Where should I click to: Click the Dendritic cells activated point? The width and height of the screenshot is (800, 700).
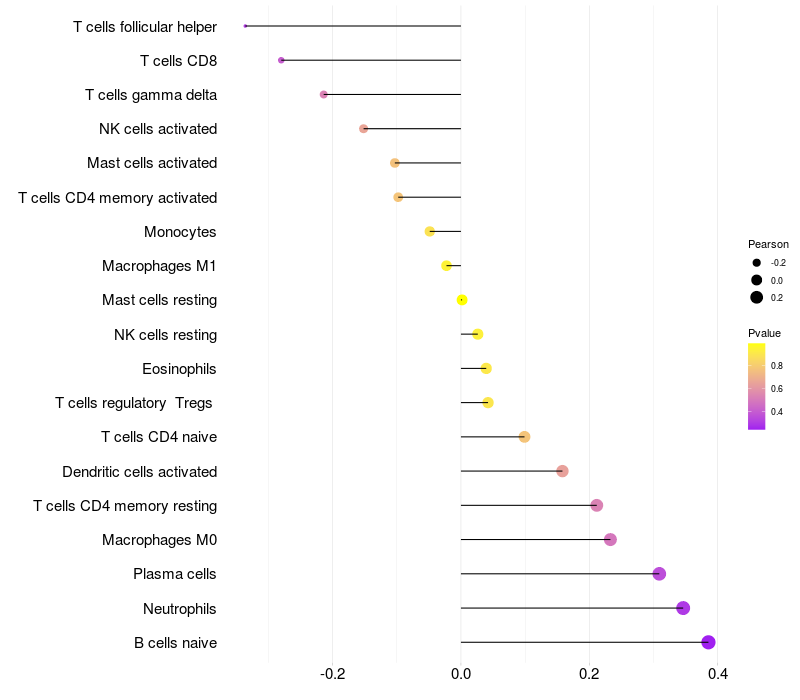(x=562, y=471)
